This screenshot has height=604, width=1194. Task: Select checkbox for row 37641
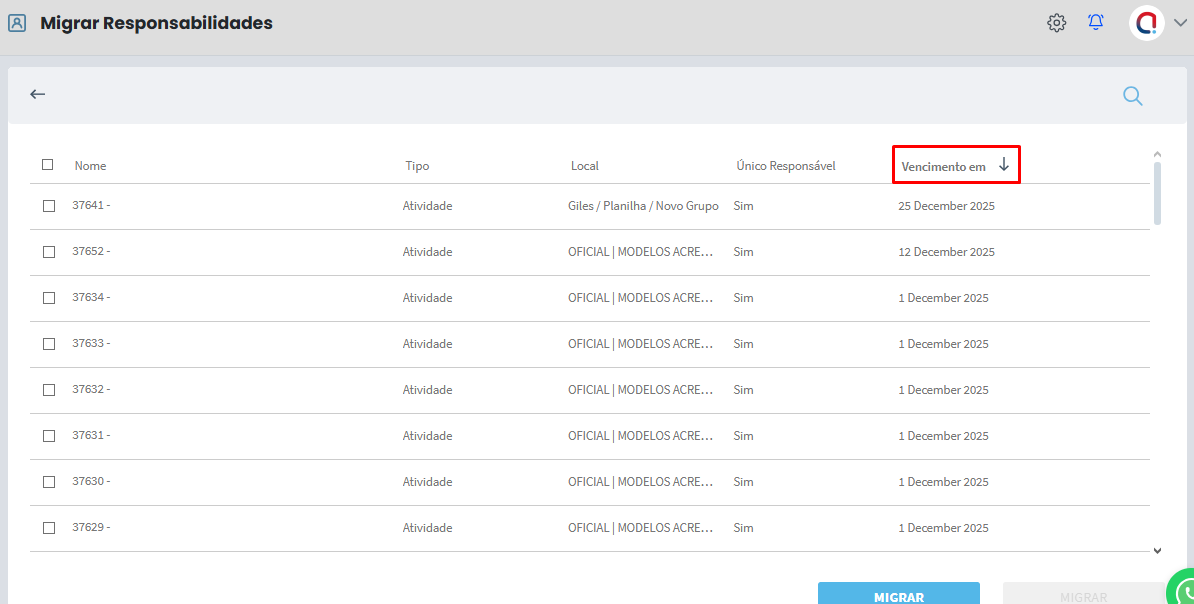tap(49, 206)
